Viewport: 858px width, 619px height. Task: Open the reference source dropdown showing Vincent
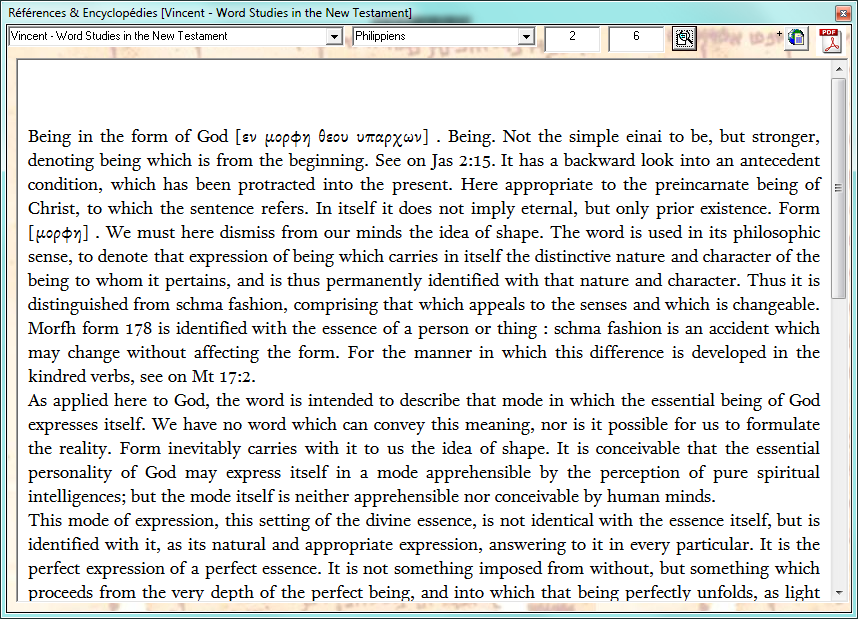(334, 37)
